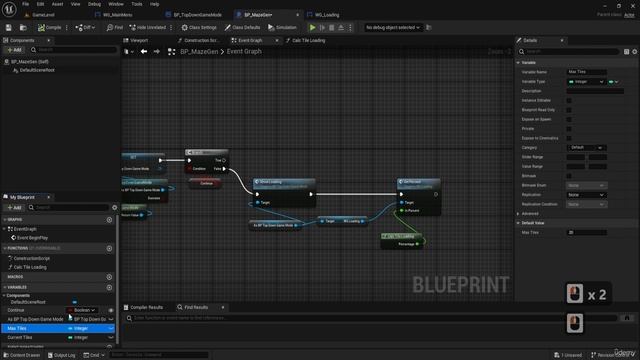Click the Unreal Engine logo icon

pyautogui.click(x=9, y=9)
